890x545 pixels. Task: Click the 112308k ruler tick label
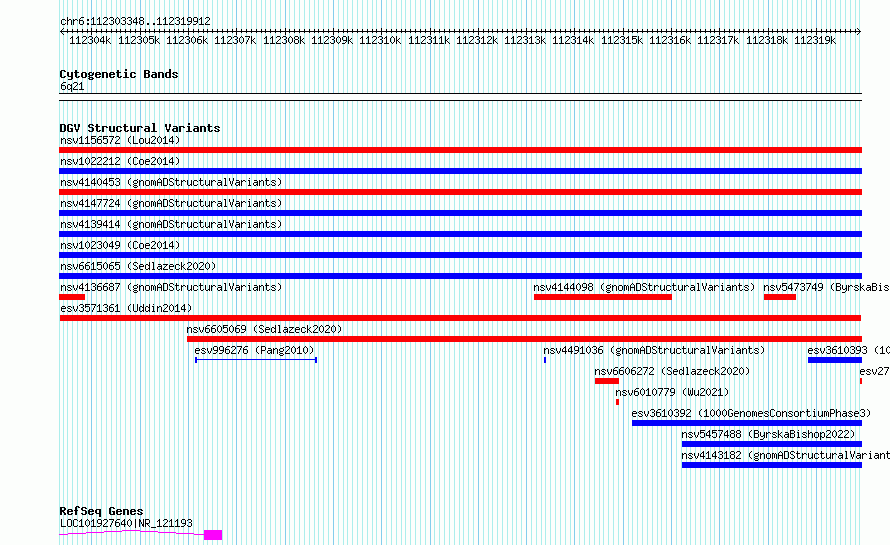click(x=284, y=41)
